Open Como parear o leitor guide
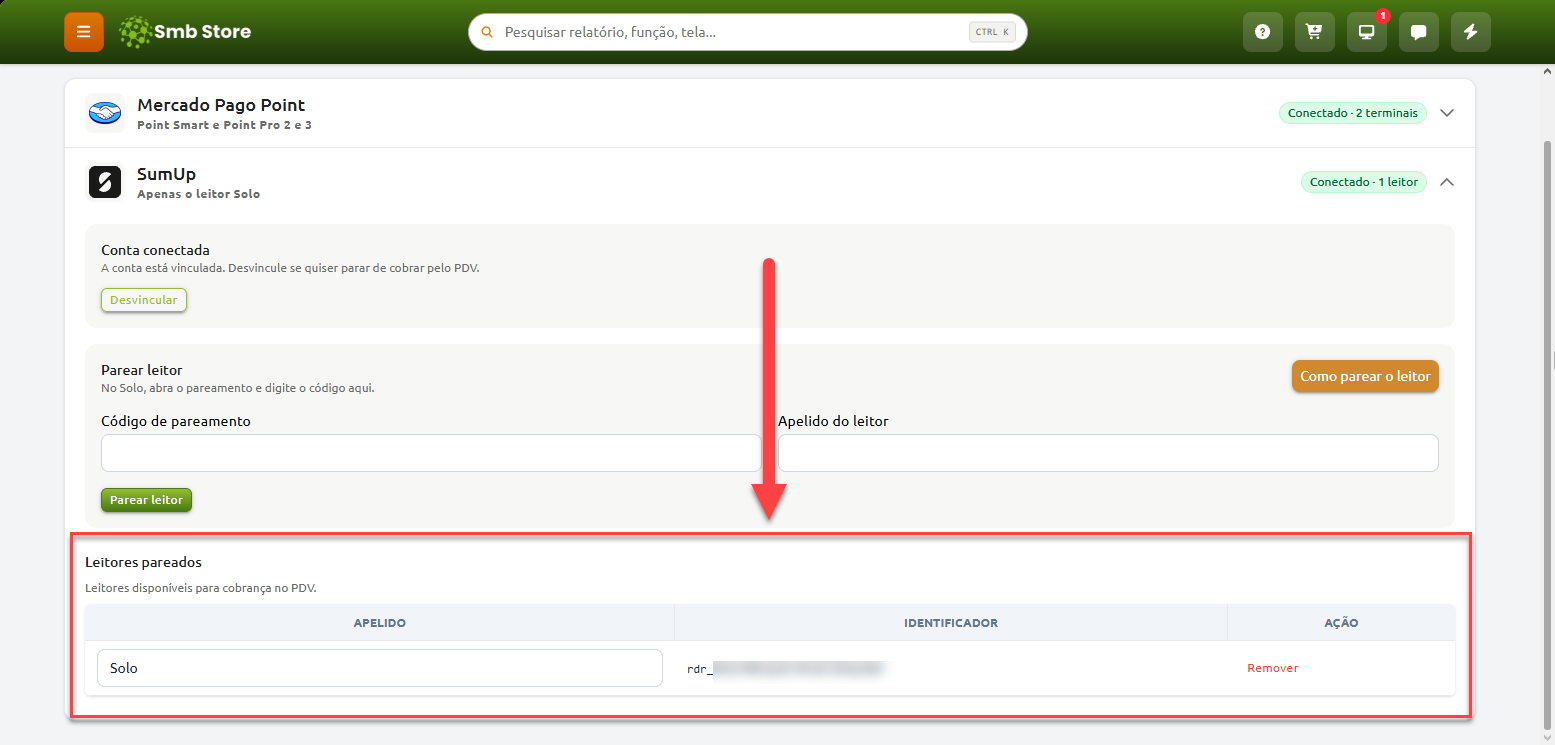Image resolution: width=1555 pixels, height=745 pixels. click(x=1365, y=376)
